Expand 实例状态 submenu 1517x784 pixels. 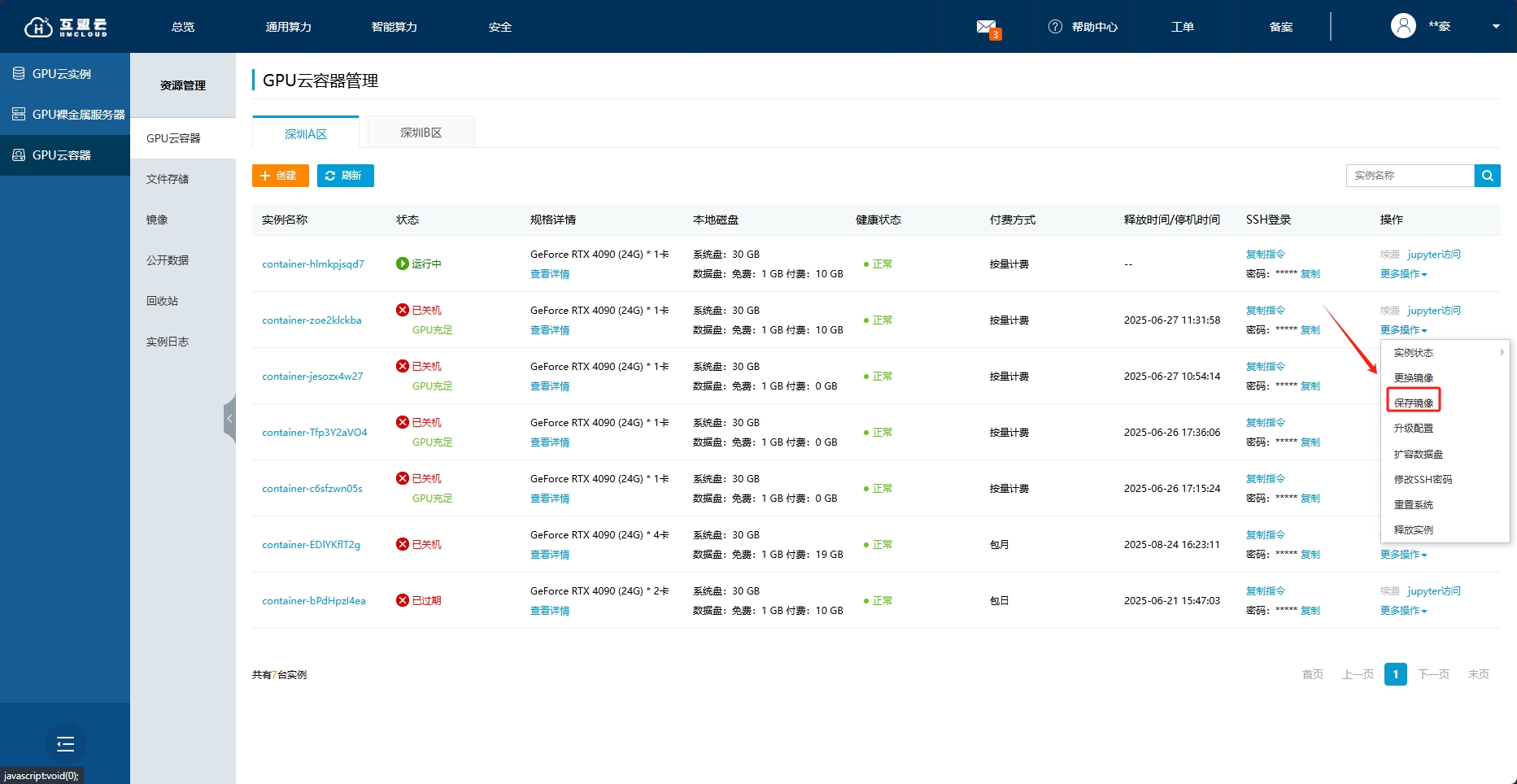1445,352
